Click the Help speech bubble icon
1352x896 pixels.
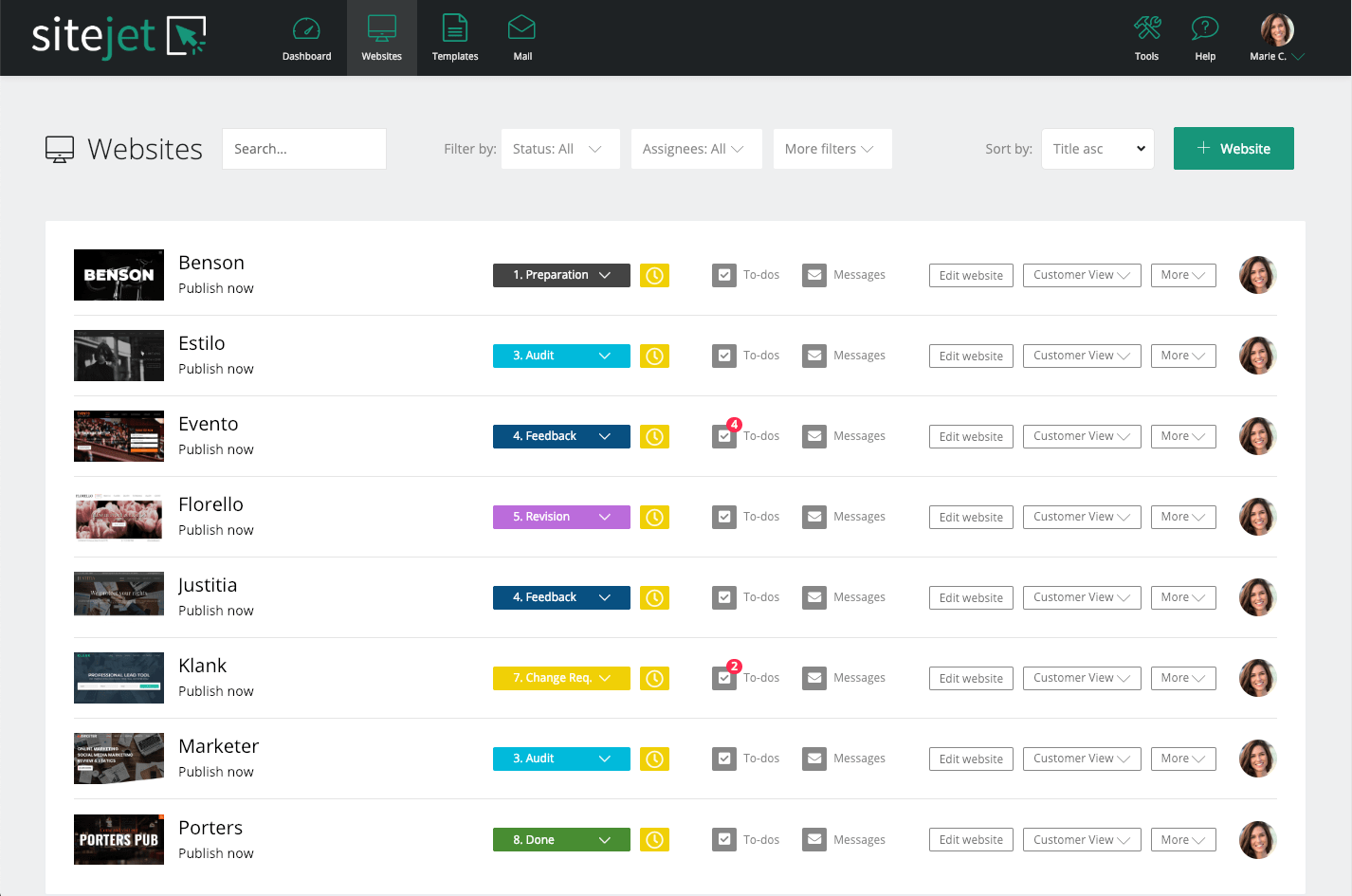[x=1204, y=29]
